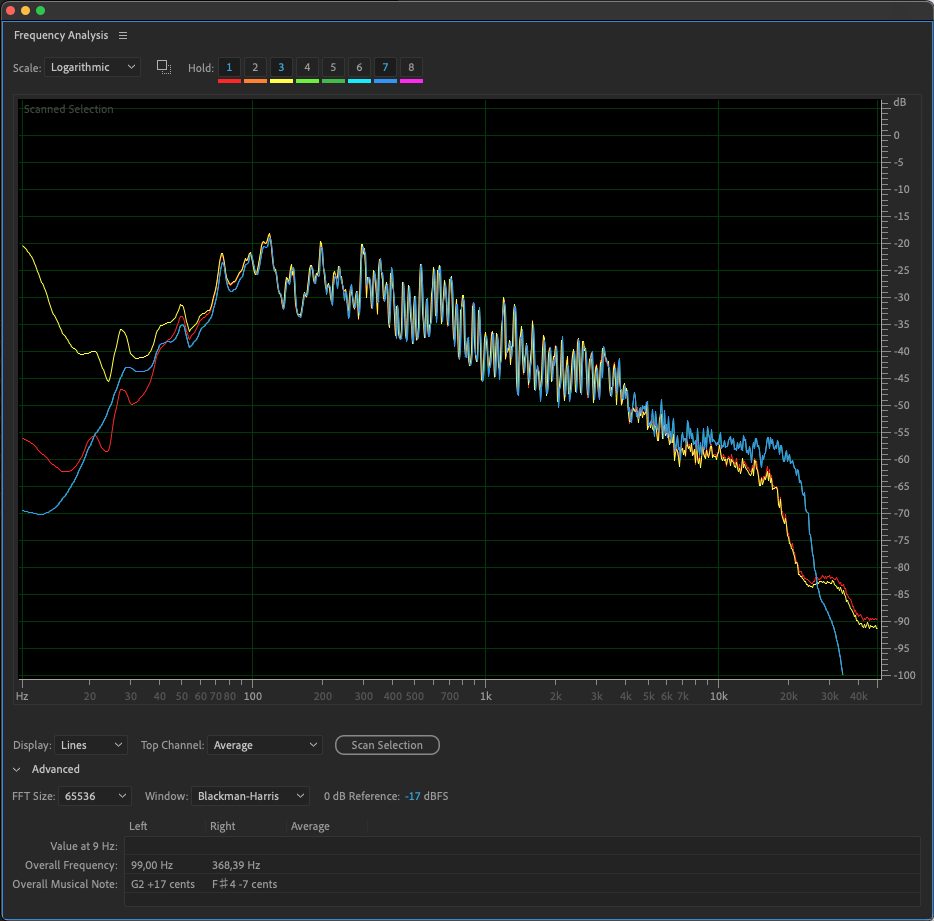Screen dimensions: 934x921
Task: Click the F#4 -7 cents musical note
Action: (244, 884)
